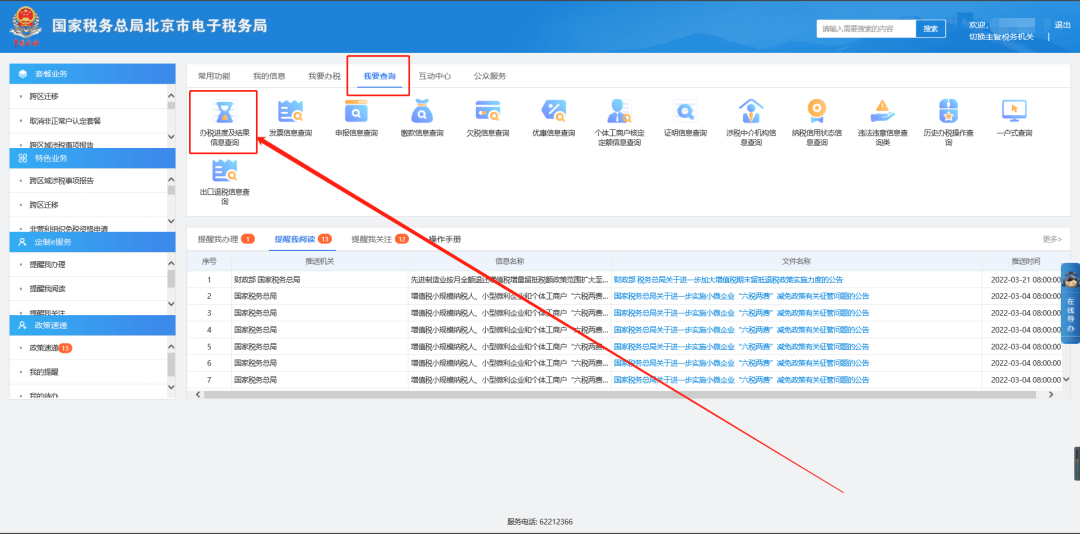
Task: Open the row 5 file name link
Action: [x=741, y=346]
